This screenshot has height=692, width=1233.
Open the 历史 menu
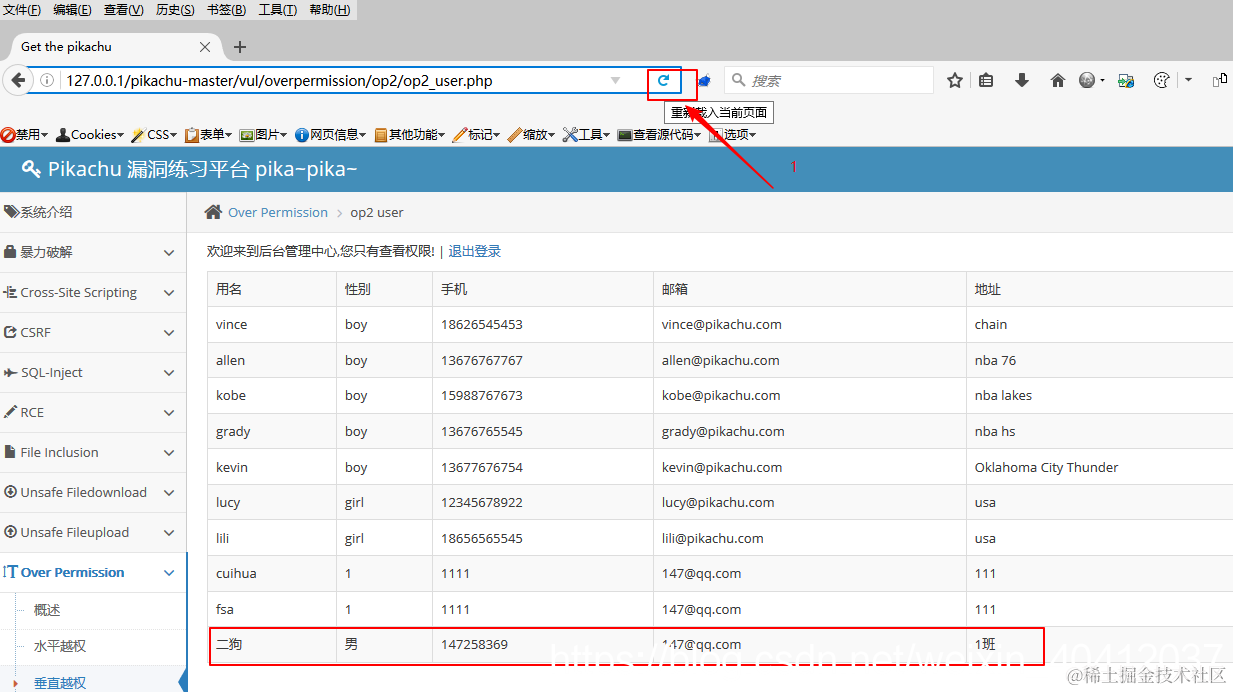point(175,10)
